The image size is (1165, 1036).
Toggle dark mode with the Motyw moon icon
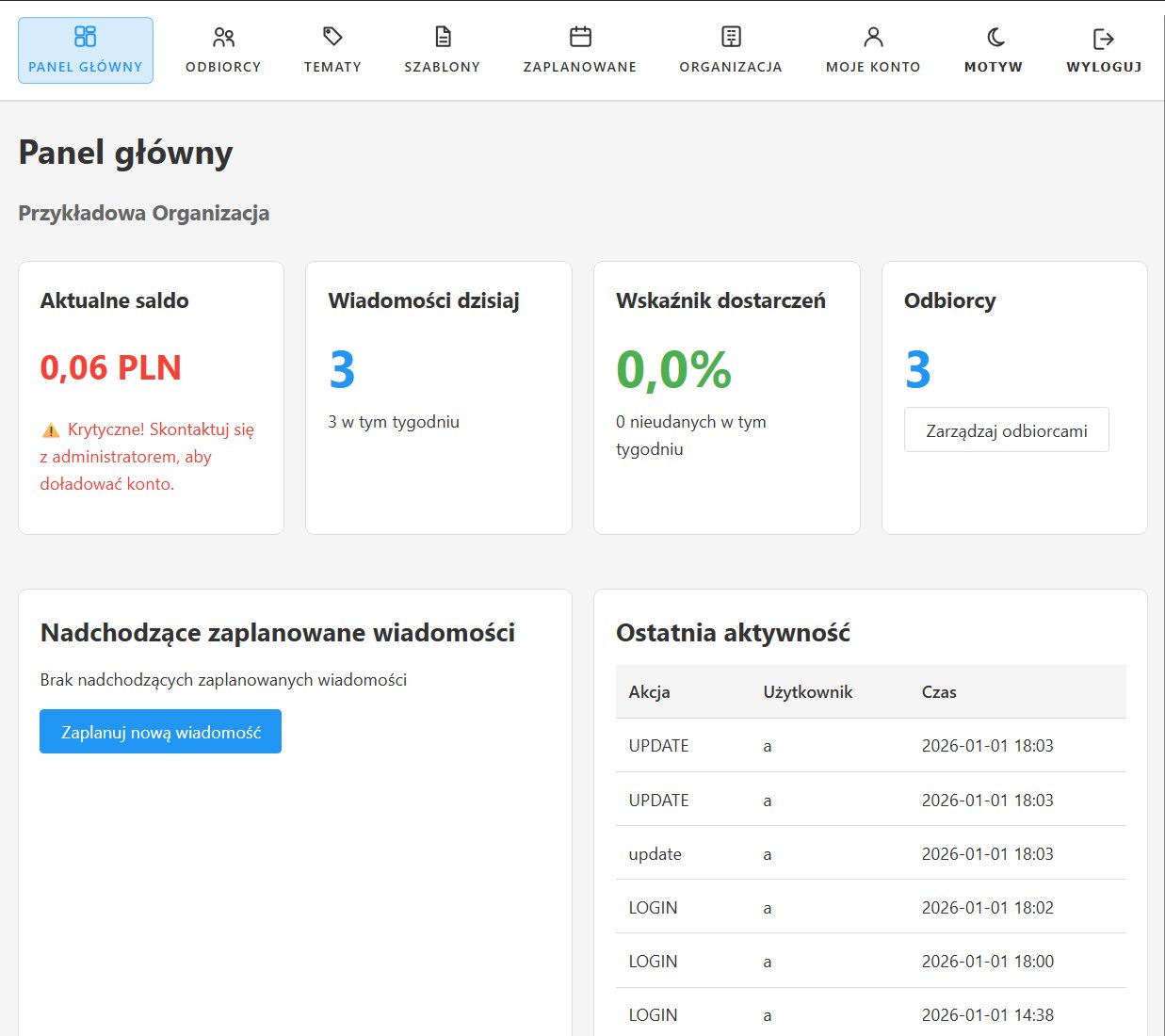[993, 36]
